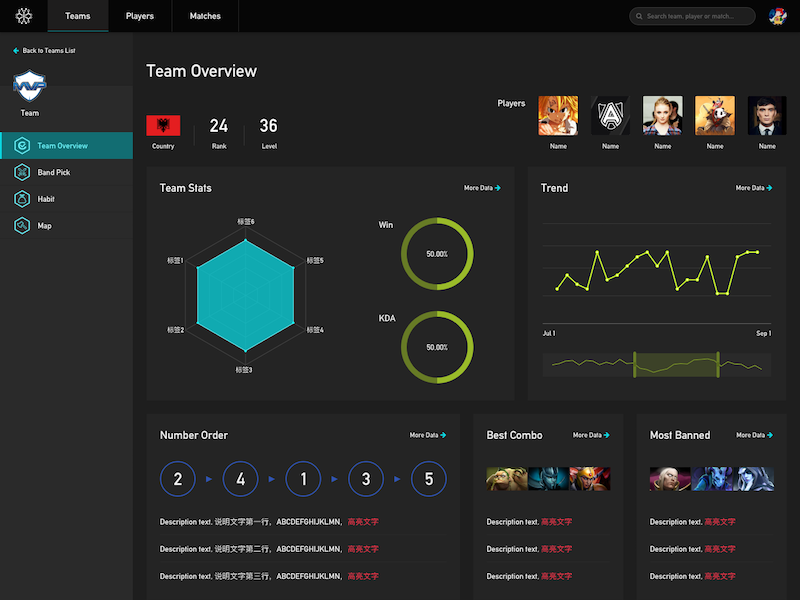Viewport: 800px width, 600px height.
Task: Select the first player portrait under Players
Action: point(558,116)
